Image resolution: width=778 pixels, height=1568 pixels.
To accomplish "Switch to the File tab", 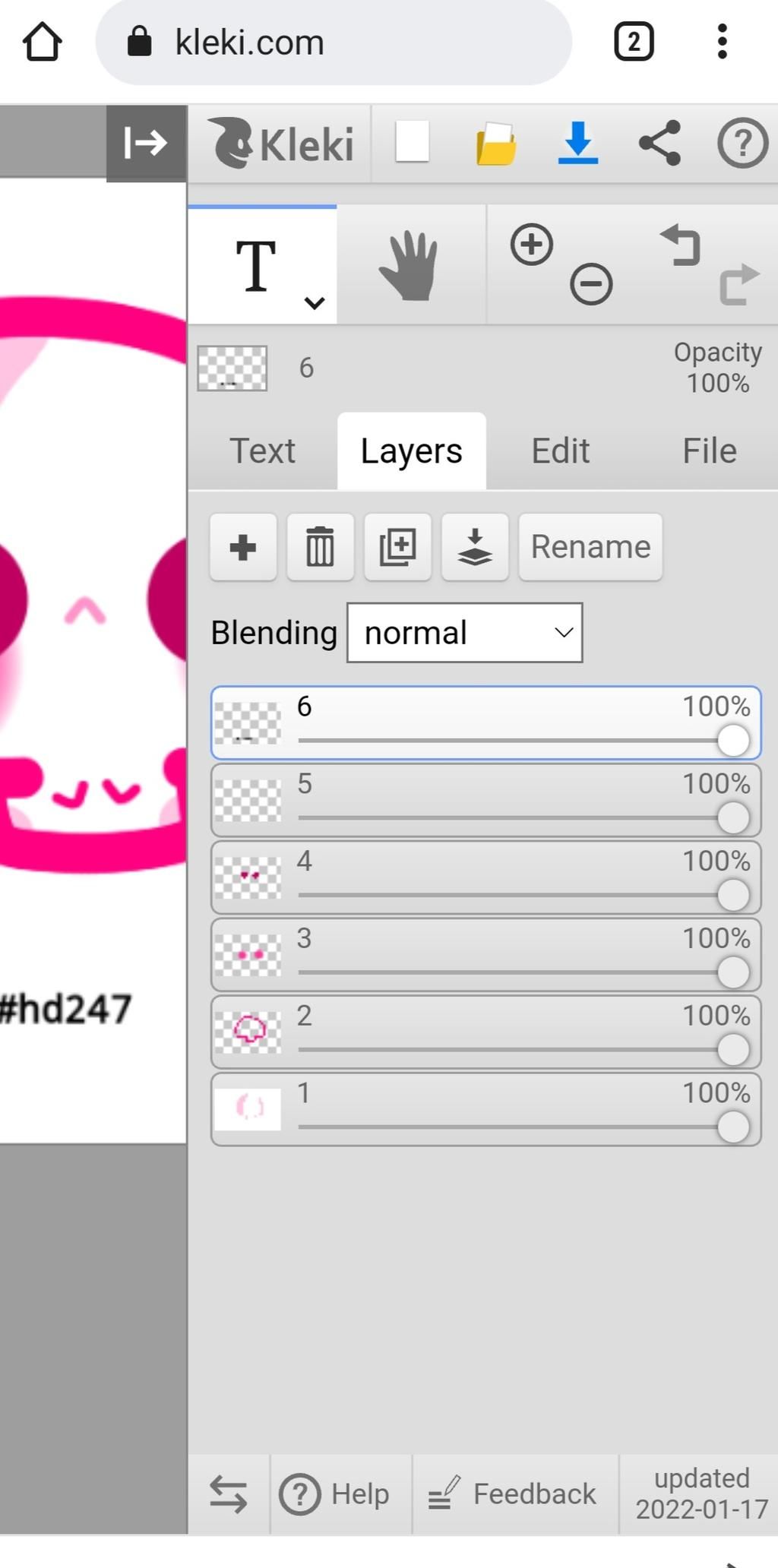I will (709, 451).
